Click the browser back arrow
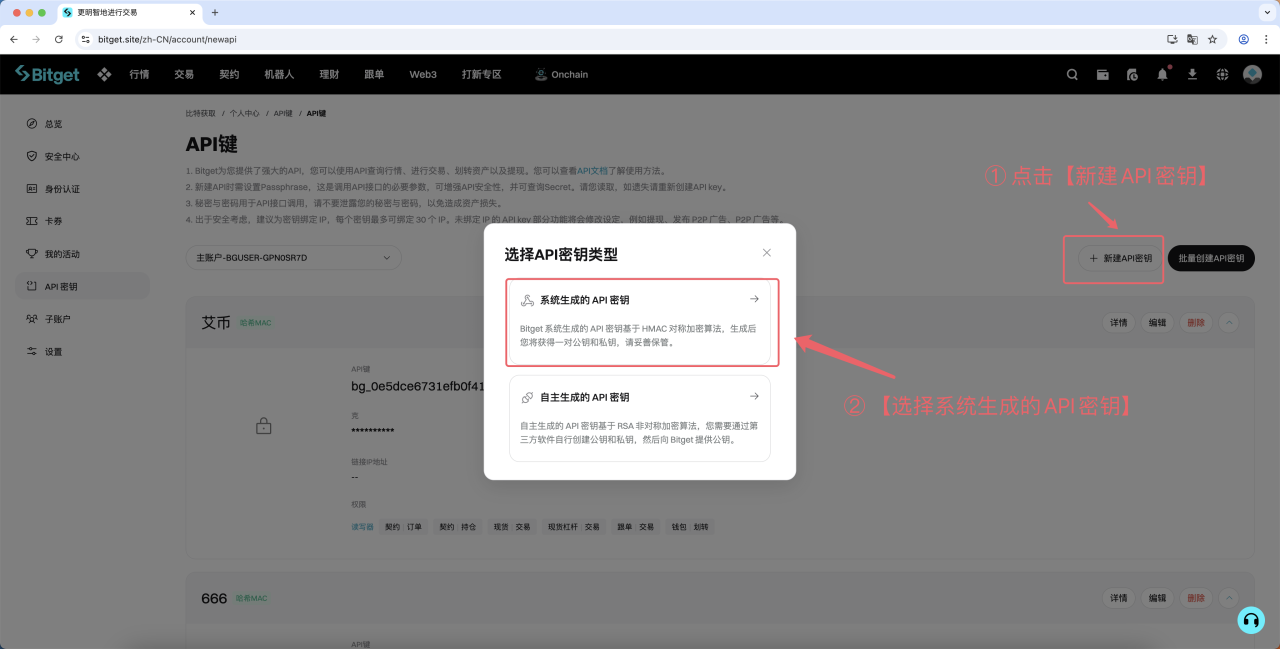This screenshot has width=1280, height=649. pyautogui.click(x=14, y=39)
